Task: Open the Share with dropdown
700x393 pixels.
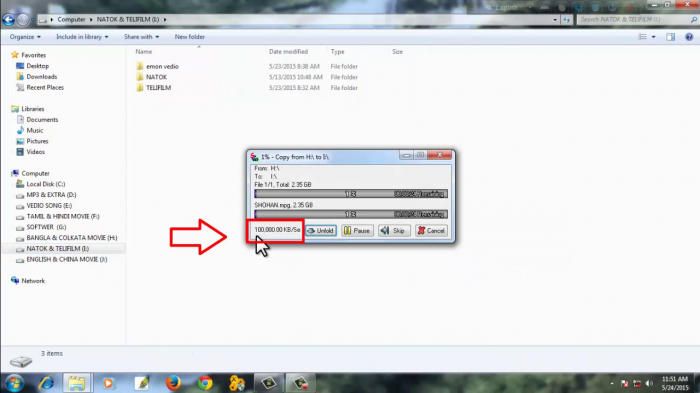Action: (x=141, y=37)
